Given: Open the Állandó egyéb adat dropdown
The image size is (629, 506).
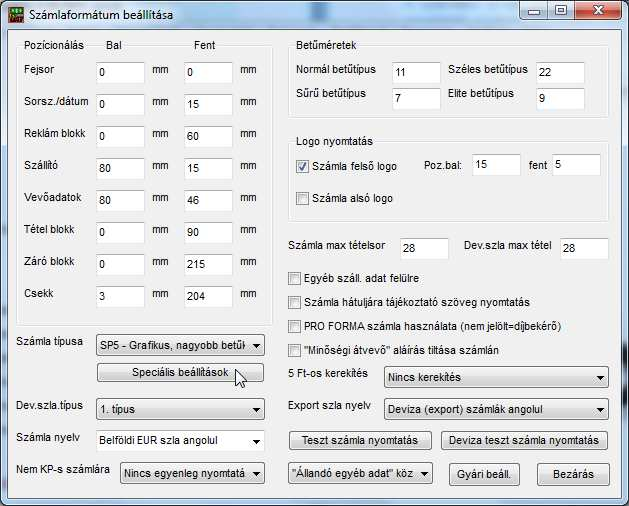Looking at the screenshot, I should (x=360, y=473).
